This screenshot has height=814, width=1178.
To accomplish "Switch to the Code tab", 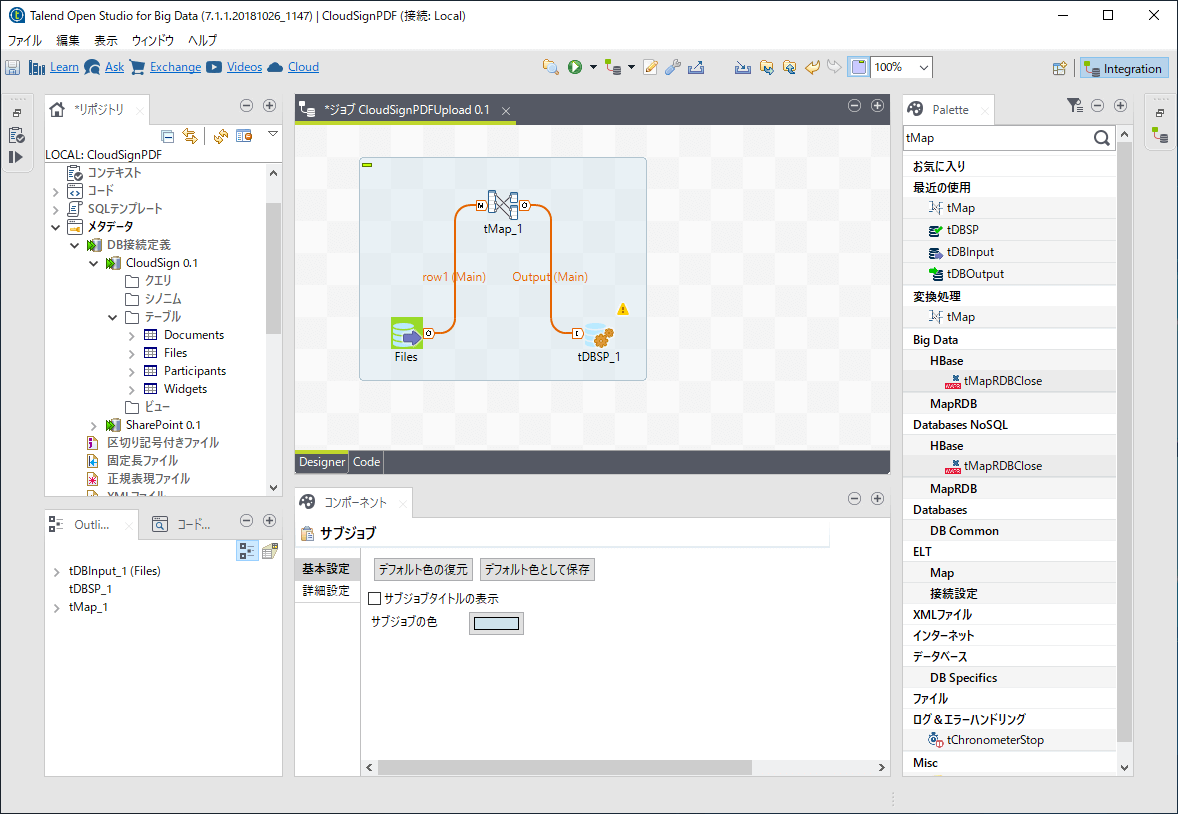I will [366, 462].
